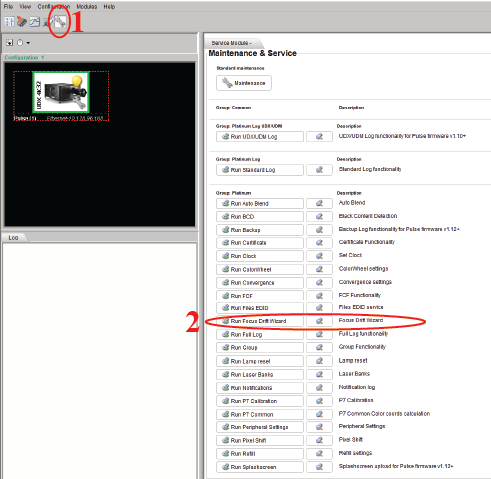491x479 pixels.
Task: Click Run Auto Blend button
Action: [260, 203]
